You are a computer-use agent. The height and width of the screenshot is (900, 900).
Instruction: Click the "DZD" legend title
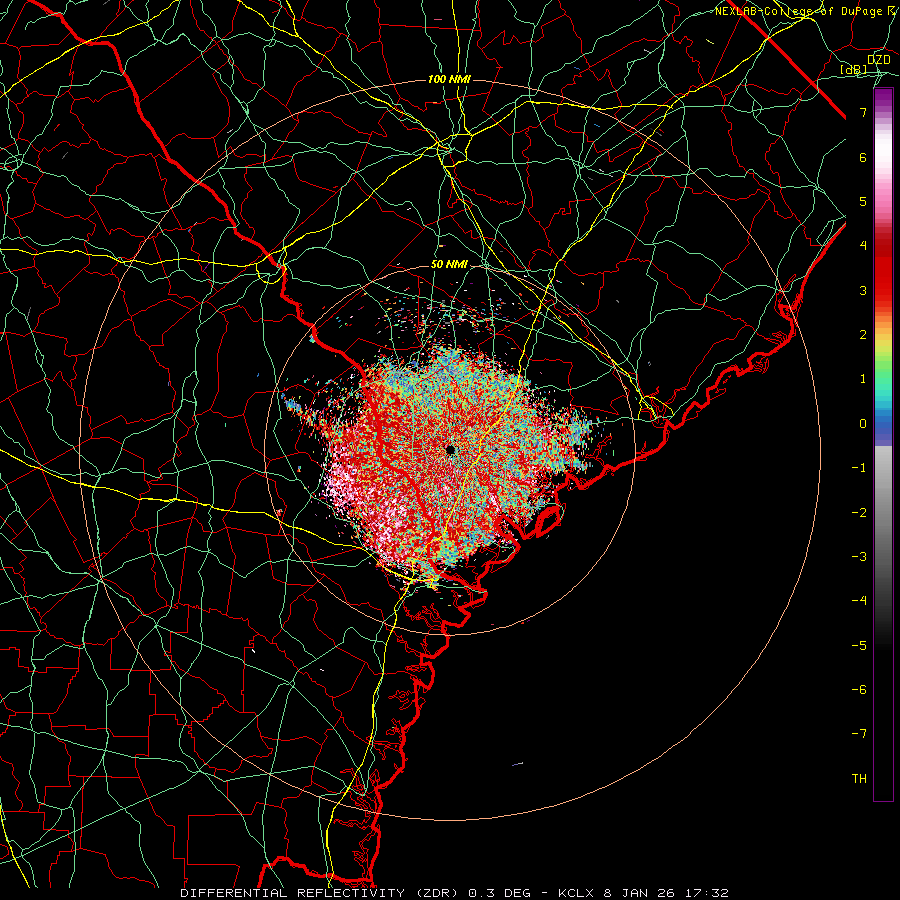click(x=879, y=60)
